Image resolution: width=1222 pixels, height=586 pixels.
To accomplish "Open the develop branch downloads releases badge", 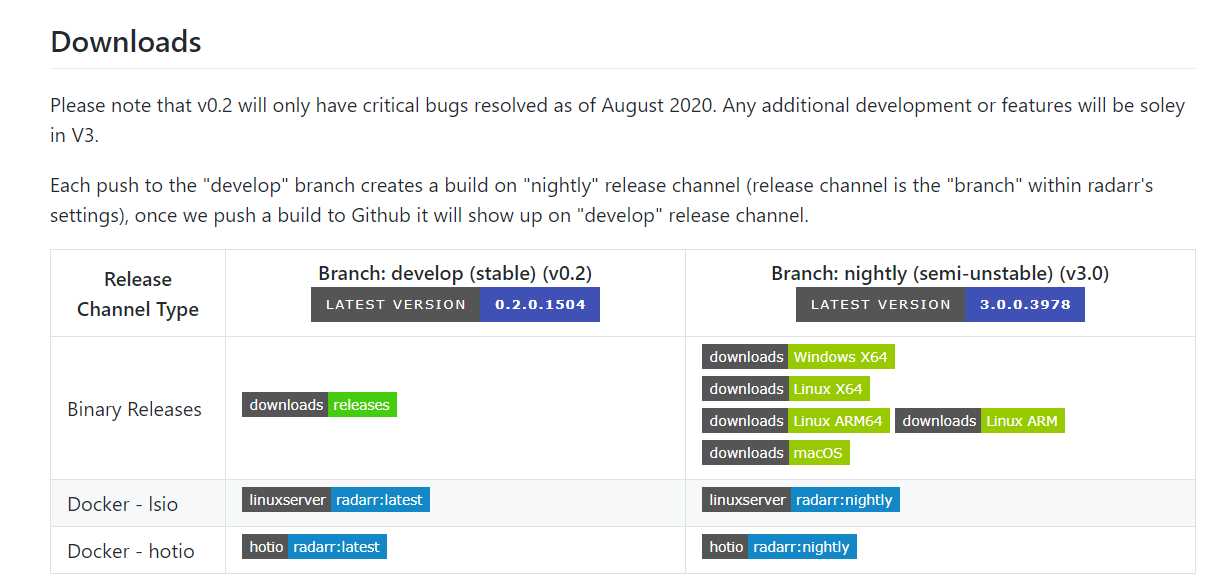I will coord(319,404).
